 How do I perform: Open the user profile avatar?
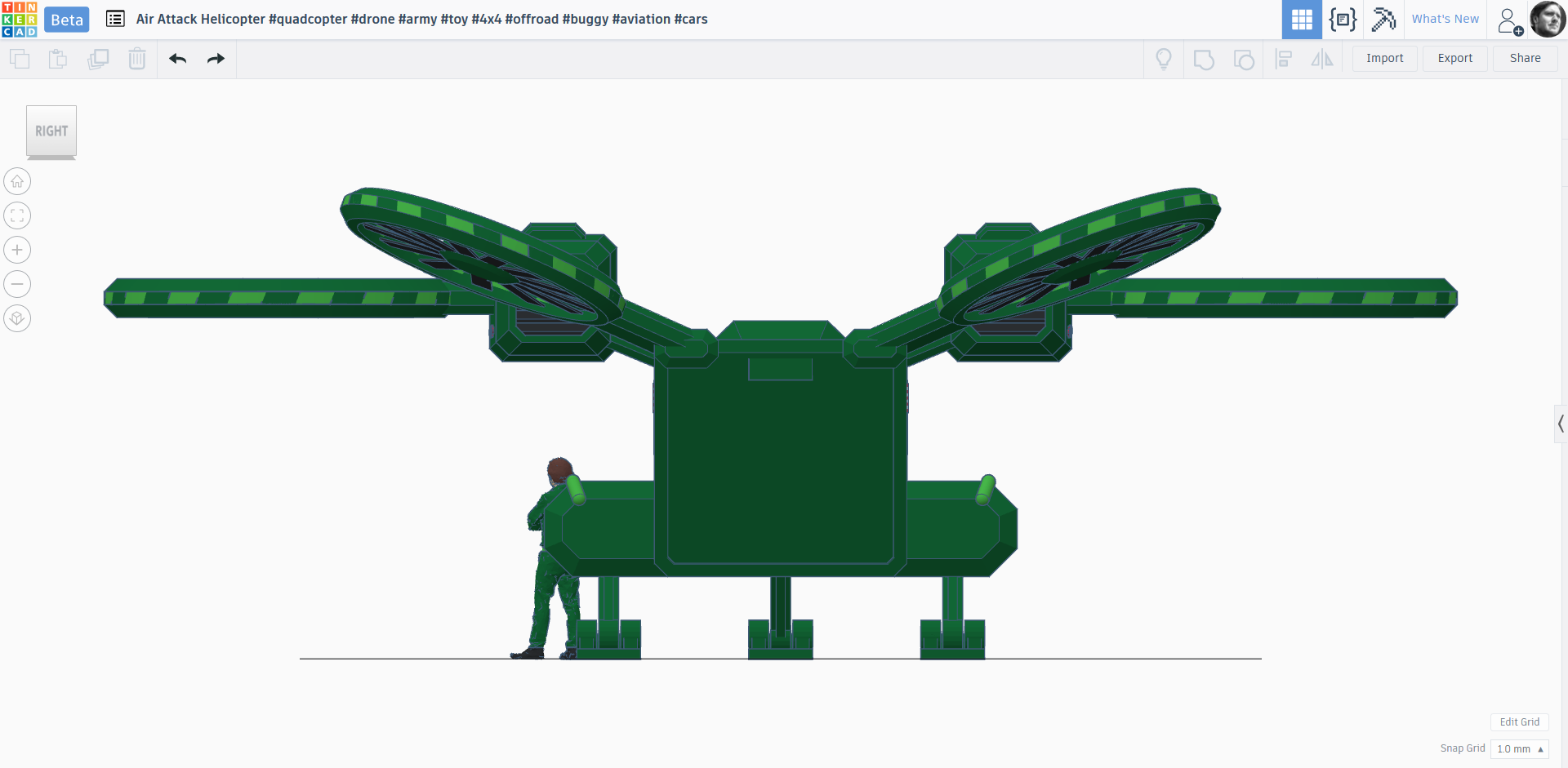pos(1548,20)
